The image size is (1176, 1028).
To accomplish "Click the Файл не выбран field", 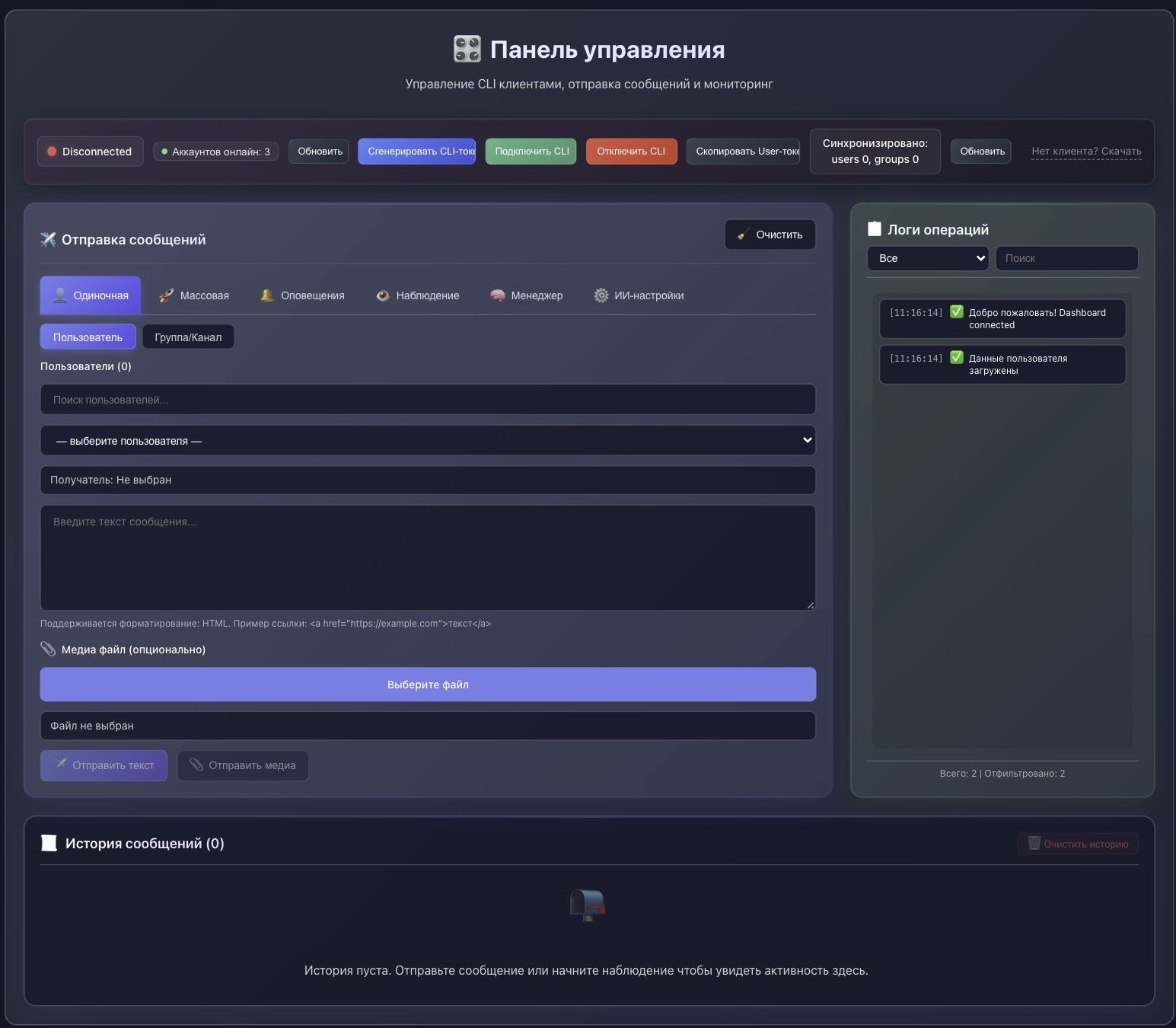I will pyautogui.click(x=428, y=726).
